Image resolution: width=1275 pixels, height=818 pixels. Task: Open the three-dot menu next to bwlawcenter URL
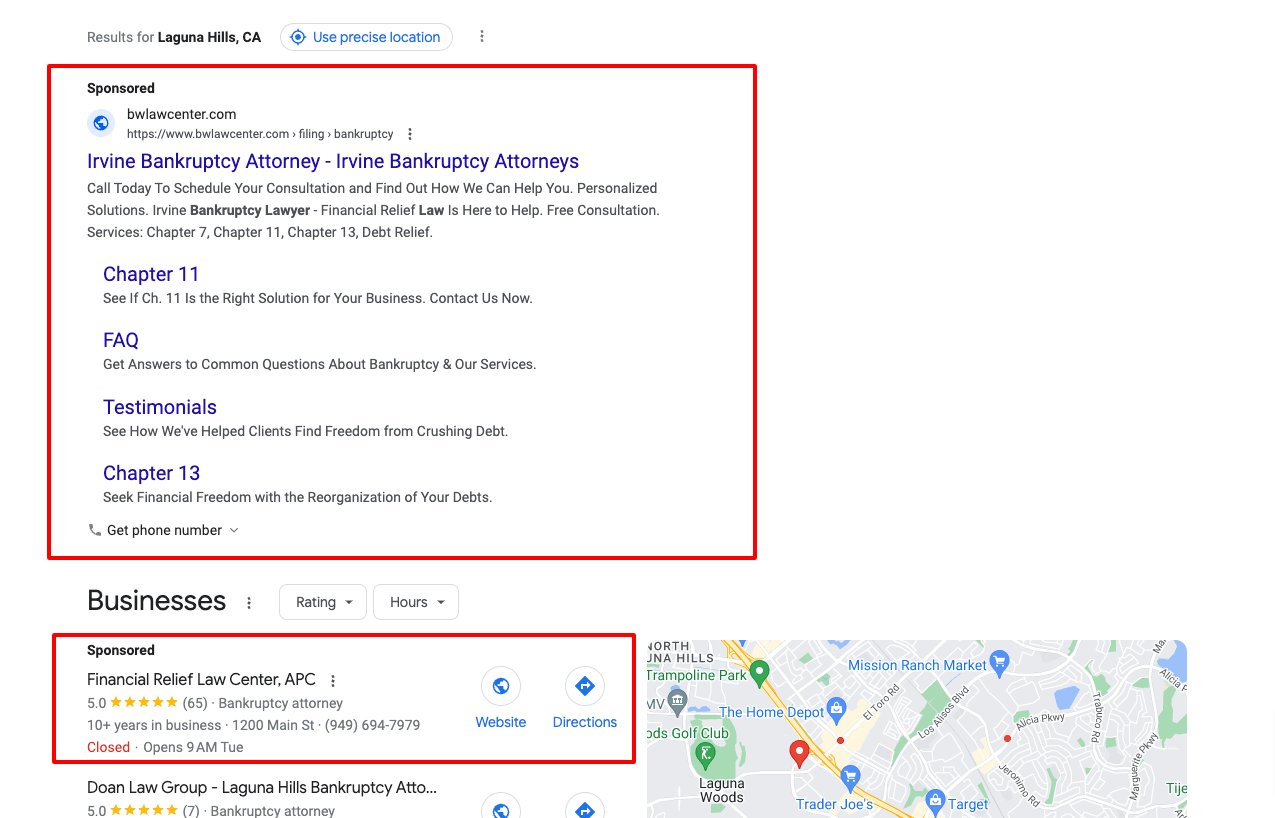tap(410, 134)
